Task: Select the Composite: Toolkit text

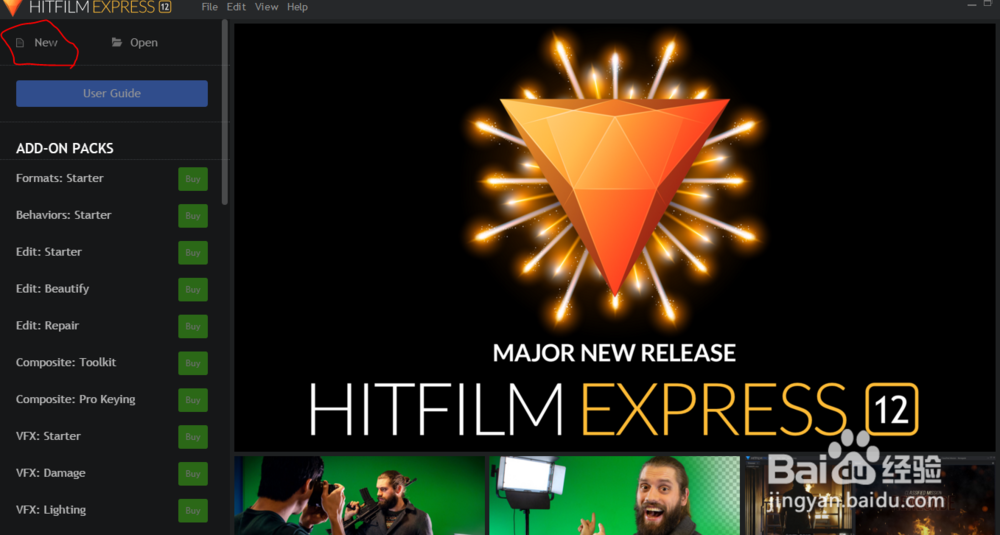Action: pyautogui.click(x=66, y=362)
